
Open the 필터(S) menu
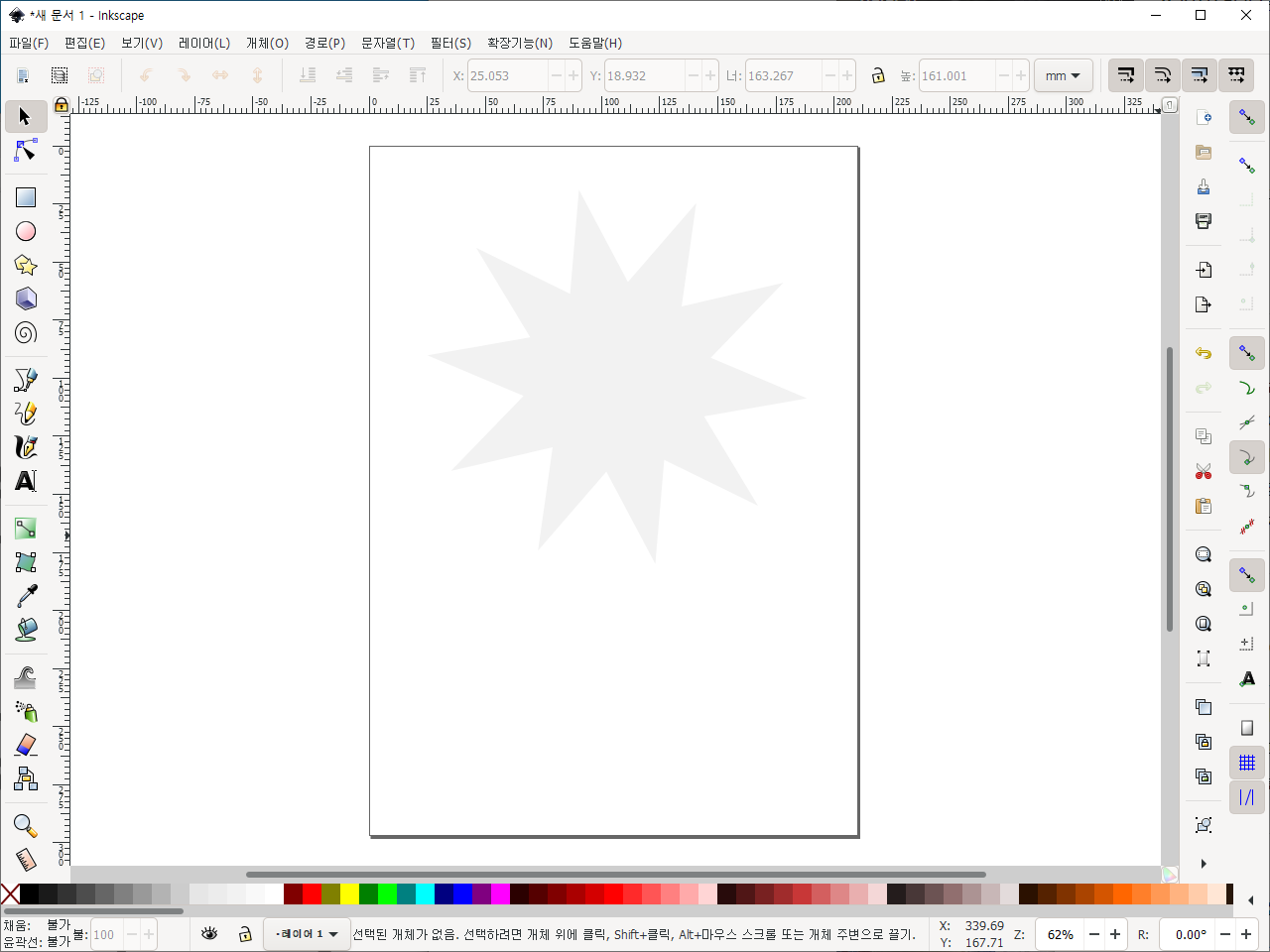[x=450, y=43]
